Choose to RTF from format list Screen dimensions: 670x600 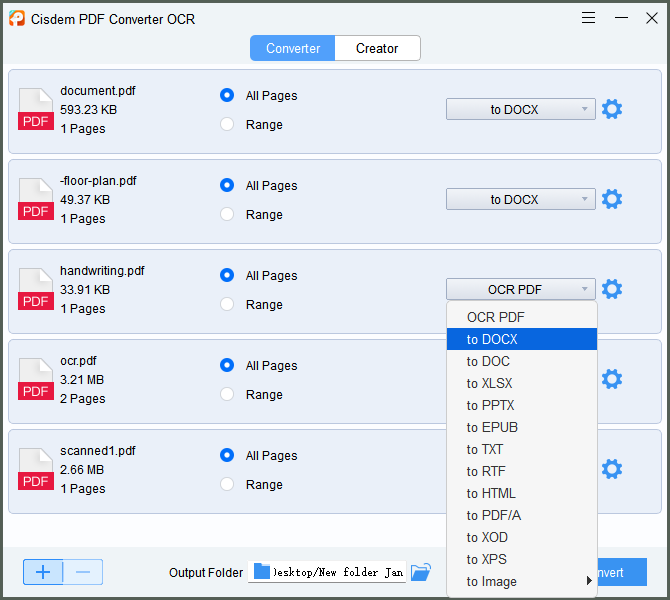pyautogui.click(x=522, y=471)
